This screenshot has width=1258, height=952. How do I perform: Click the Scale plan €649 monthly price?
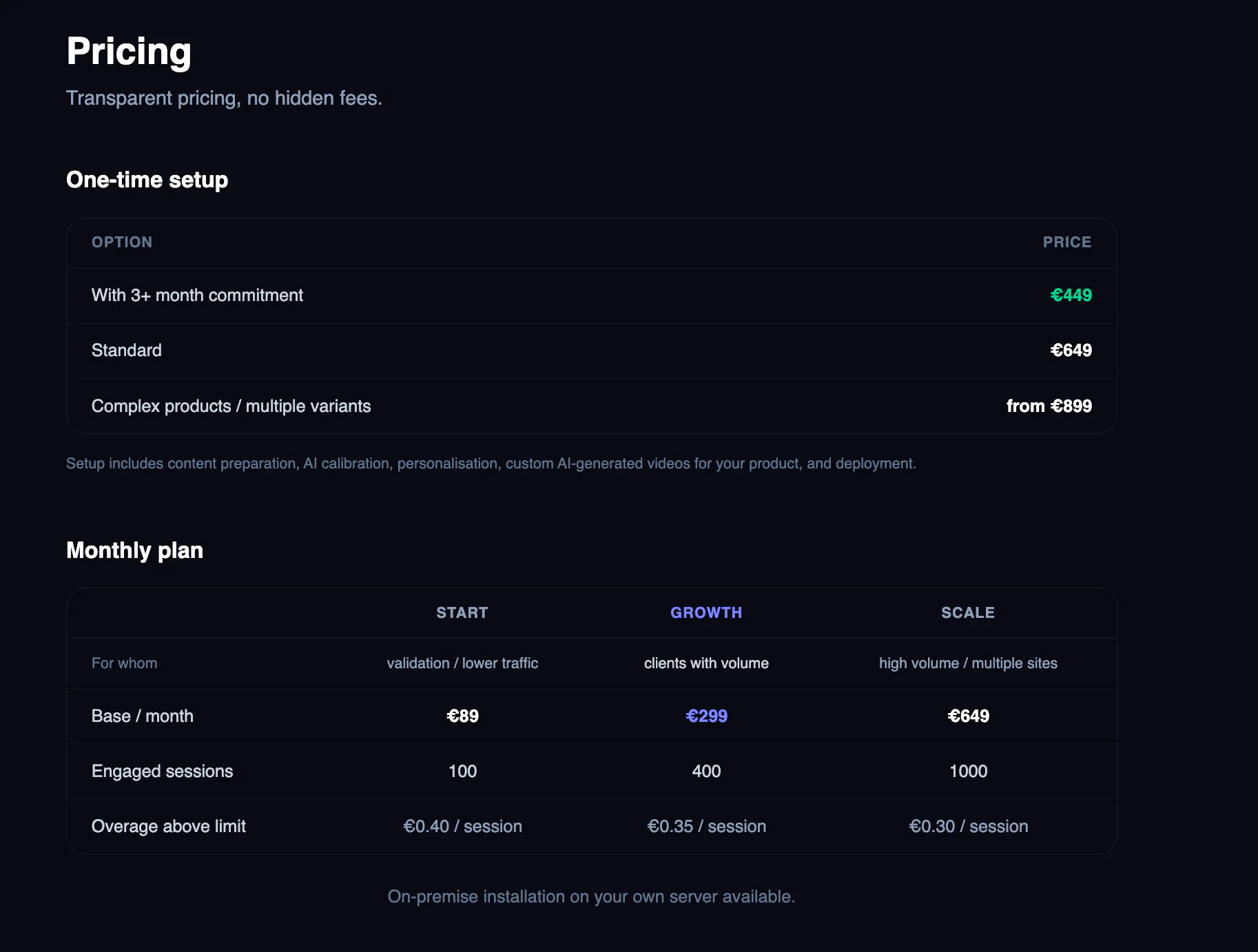pyautogui.click(x=968, y=716)
